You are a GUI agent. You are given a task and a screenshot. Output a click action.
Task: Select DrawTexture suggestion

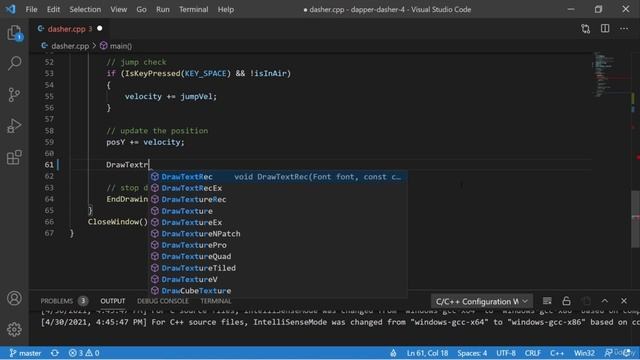pos(278,211)
